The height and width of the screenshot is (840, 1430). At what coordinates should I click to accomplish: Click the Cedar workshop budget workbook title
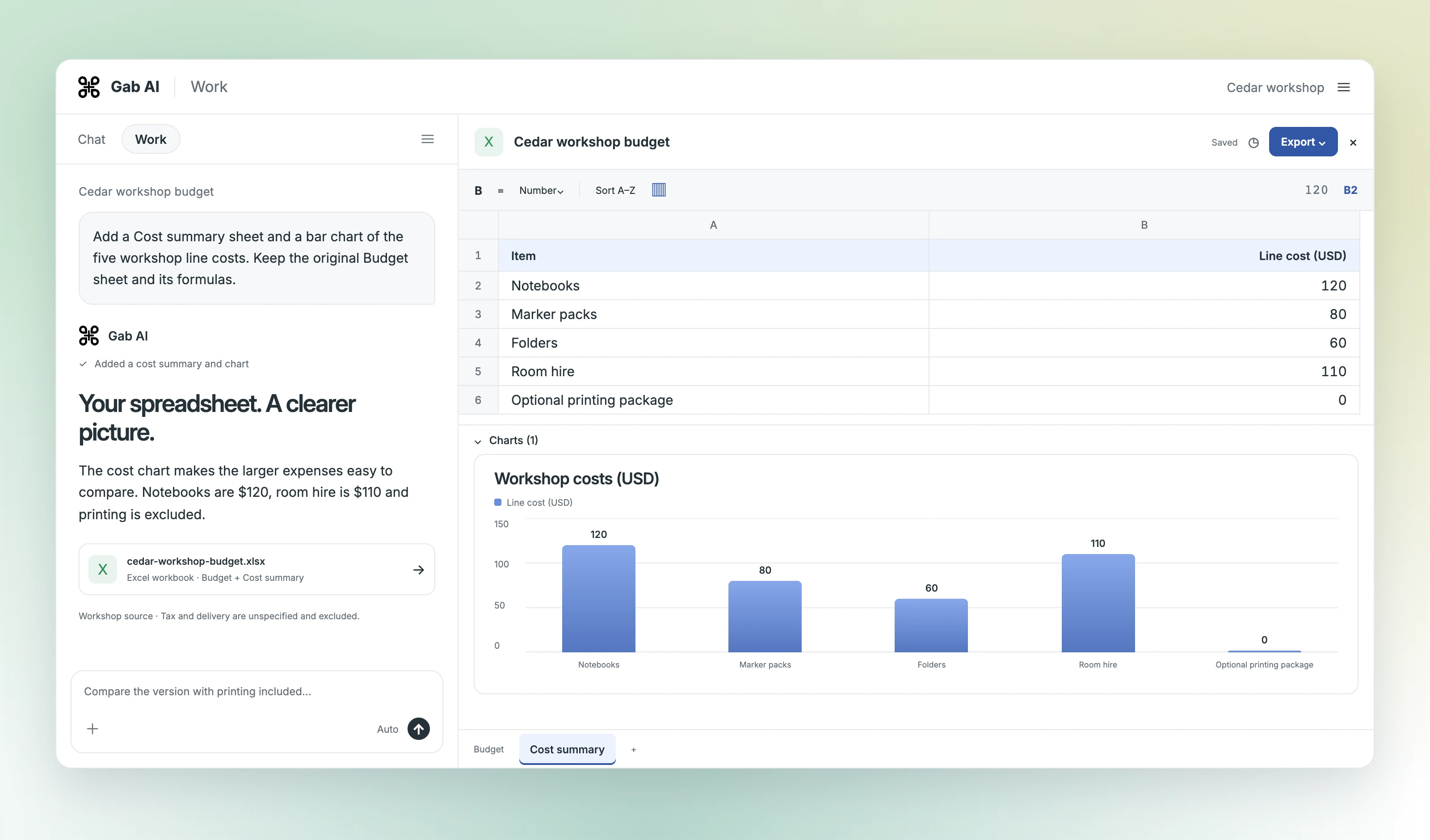click(591, 142)
